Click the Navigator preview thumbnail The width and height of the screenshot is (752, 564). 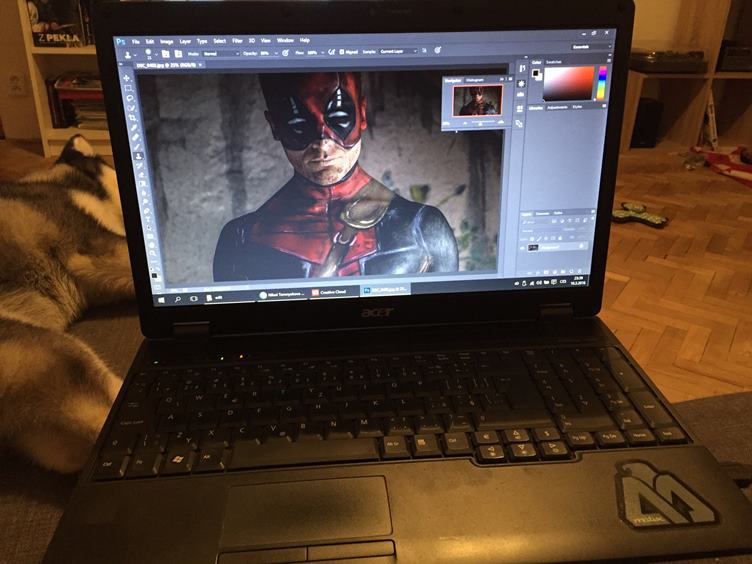tap(477, 100)
